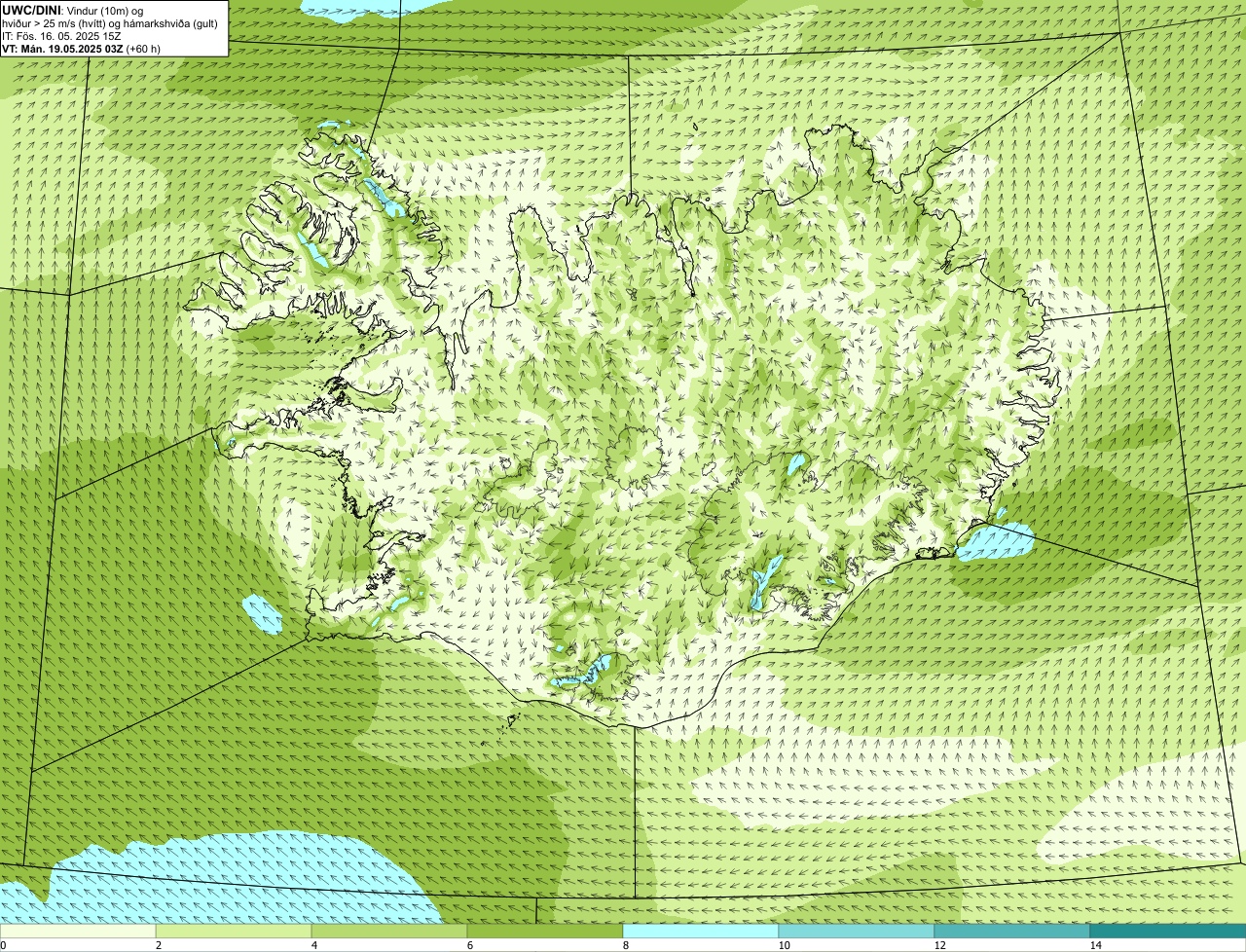Click the darkest teal segment above 14 m/s
1246x952 pixels.
click(1168, 931)
